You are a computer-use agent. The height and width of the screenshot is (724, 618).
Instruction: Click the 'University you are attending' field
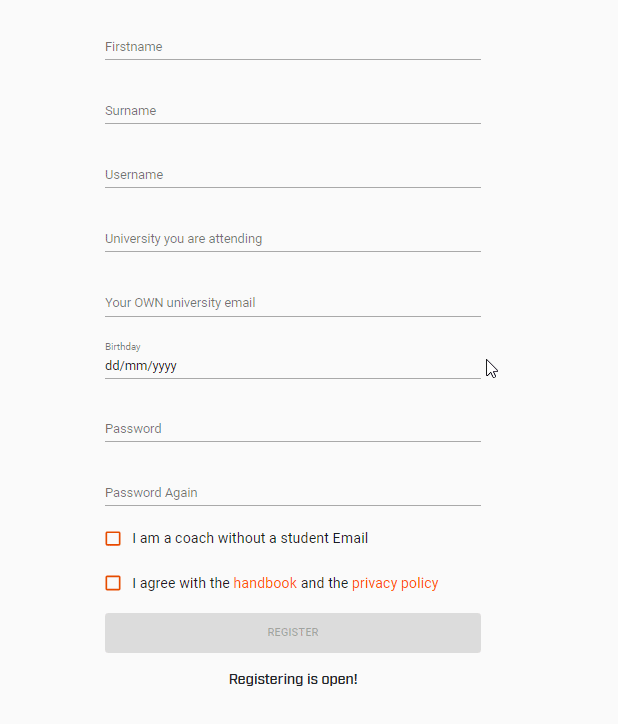(292, 239)
